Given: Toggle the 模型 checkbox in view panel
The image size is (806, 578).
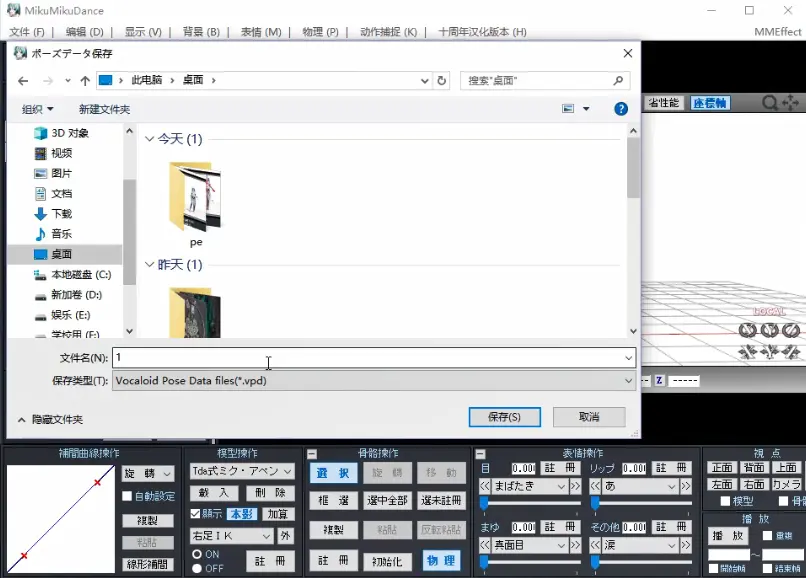Looking at the screenshot, I should 725,501.
